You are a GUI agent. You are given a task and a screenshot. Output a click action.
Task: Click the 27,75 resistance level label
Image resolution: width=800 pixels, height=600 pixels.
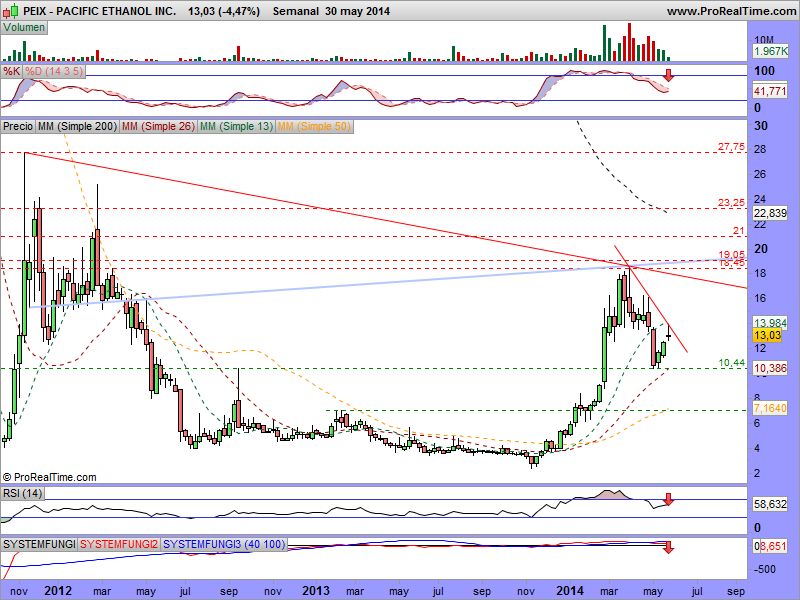coord(731,147)
